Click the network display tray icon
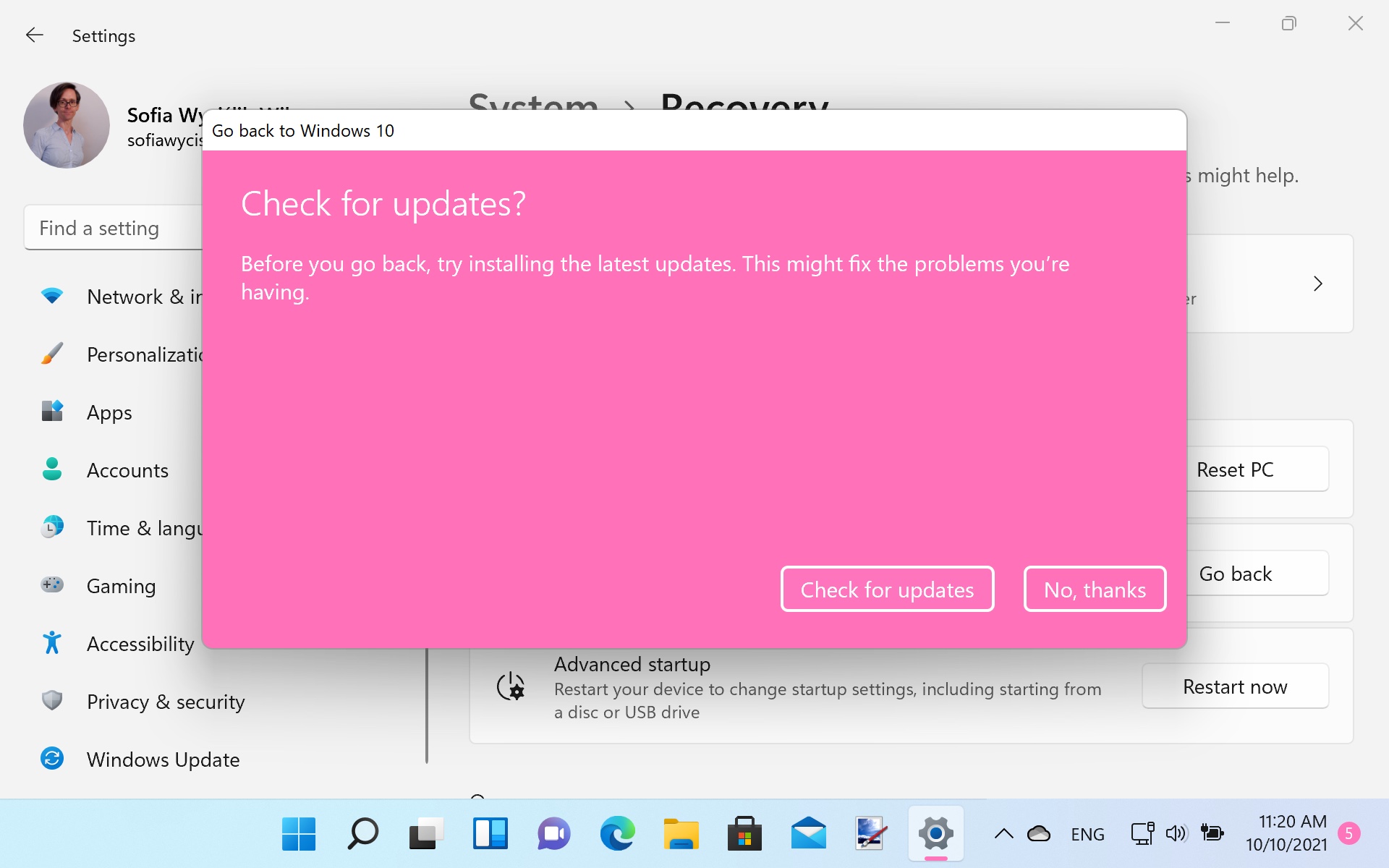This screenshot has height=868, width=1389. point(1142,834)
